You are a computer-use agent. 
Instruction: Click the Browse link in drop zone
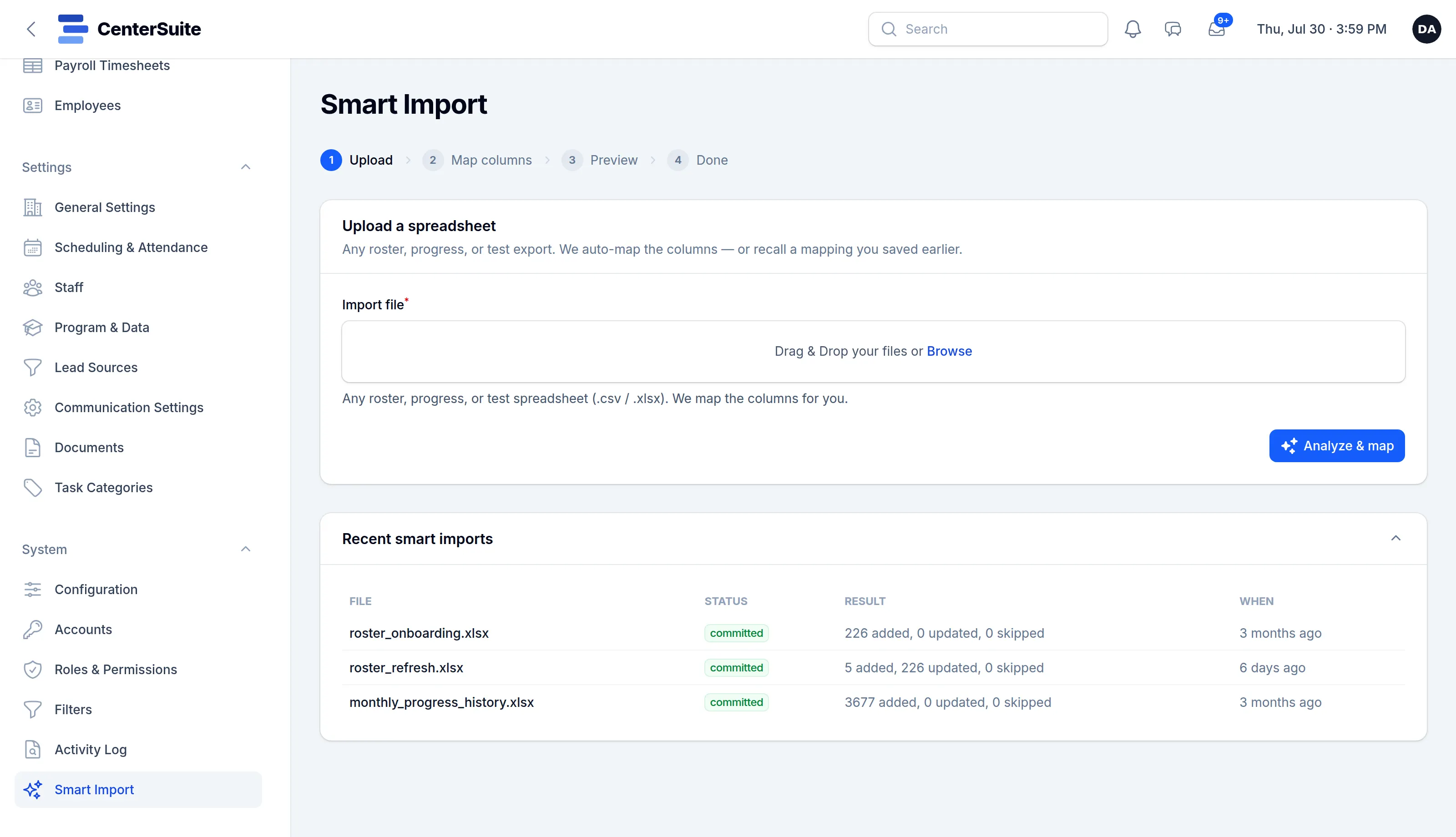pos(949,351)
